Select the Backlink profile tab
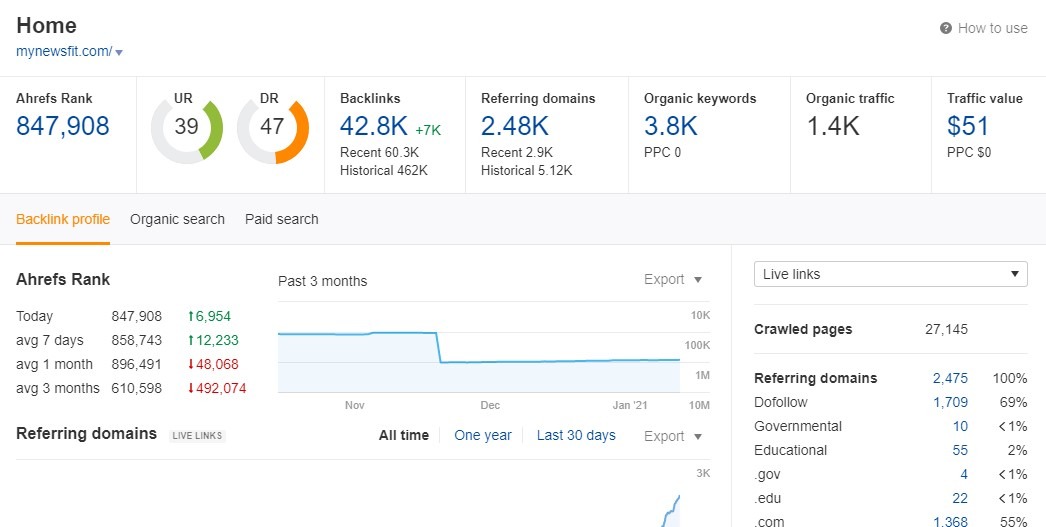1046x527 pixels. point(63,219)
